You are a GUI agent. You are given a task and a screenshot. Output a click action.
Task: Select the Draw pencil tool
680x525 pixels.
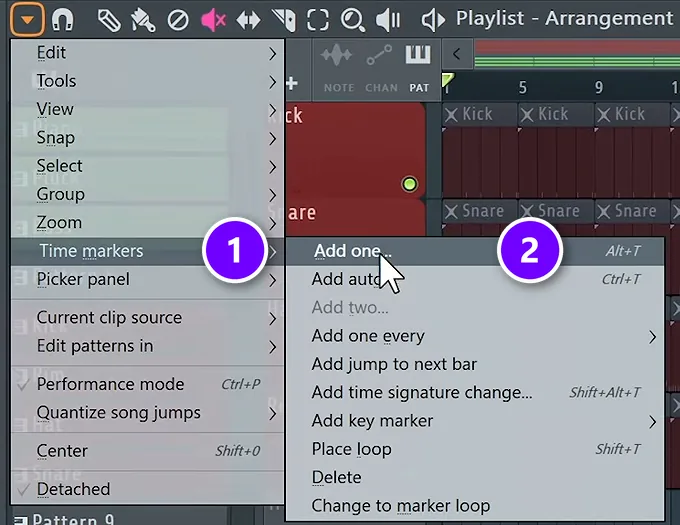pos(109,20)
